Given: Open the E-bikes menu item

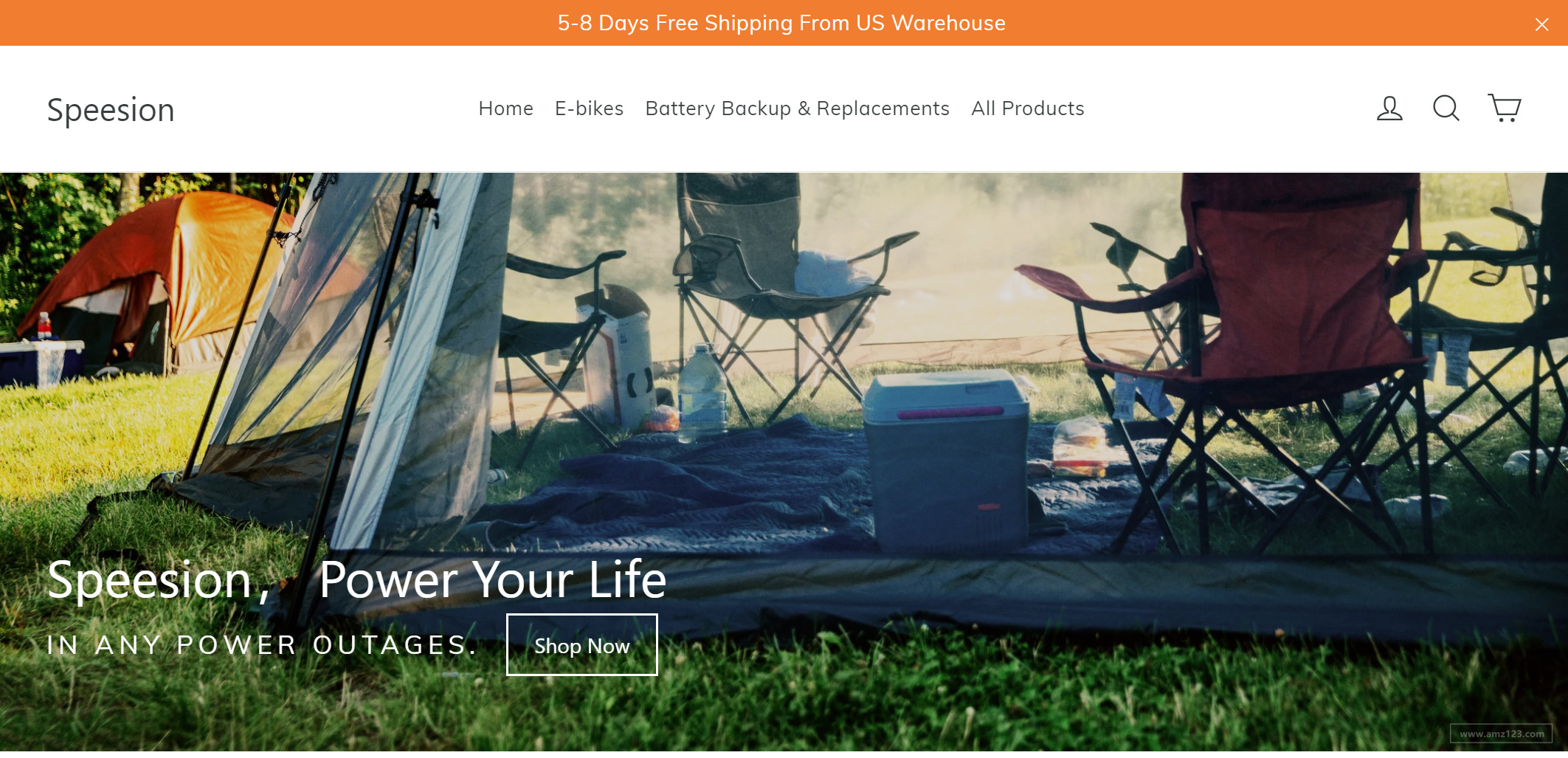Looking at the screenshot, I should (589, 108).
